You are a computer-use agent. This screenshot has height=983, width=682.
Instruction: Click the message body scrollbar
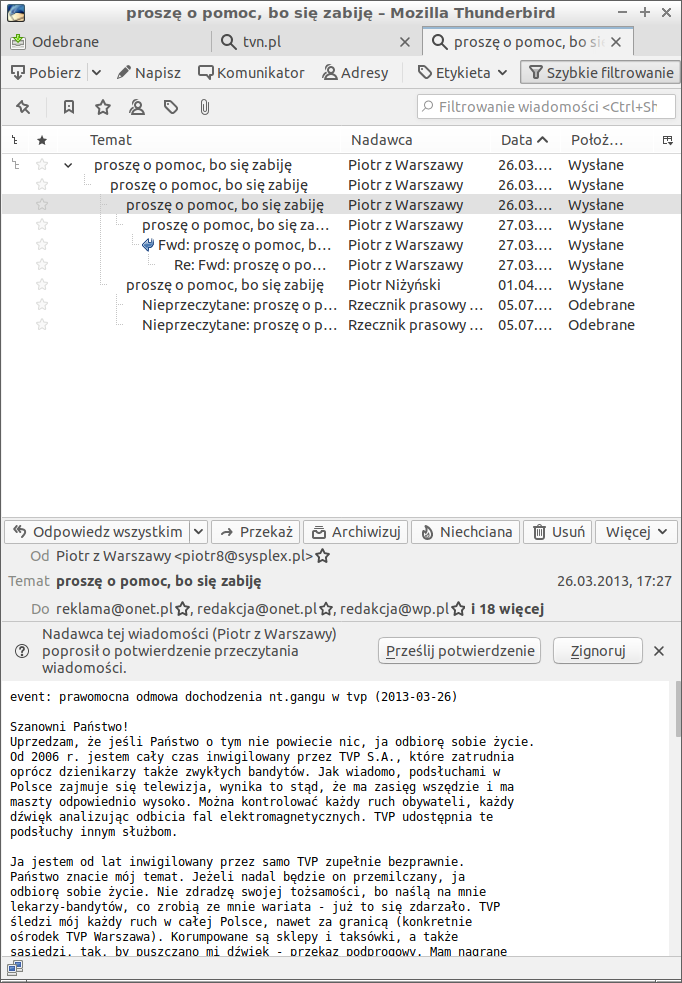(x=677, y=709)
